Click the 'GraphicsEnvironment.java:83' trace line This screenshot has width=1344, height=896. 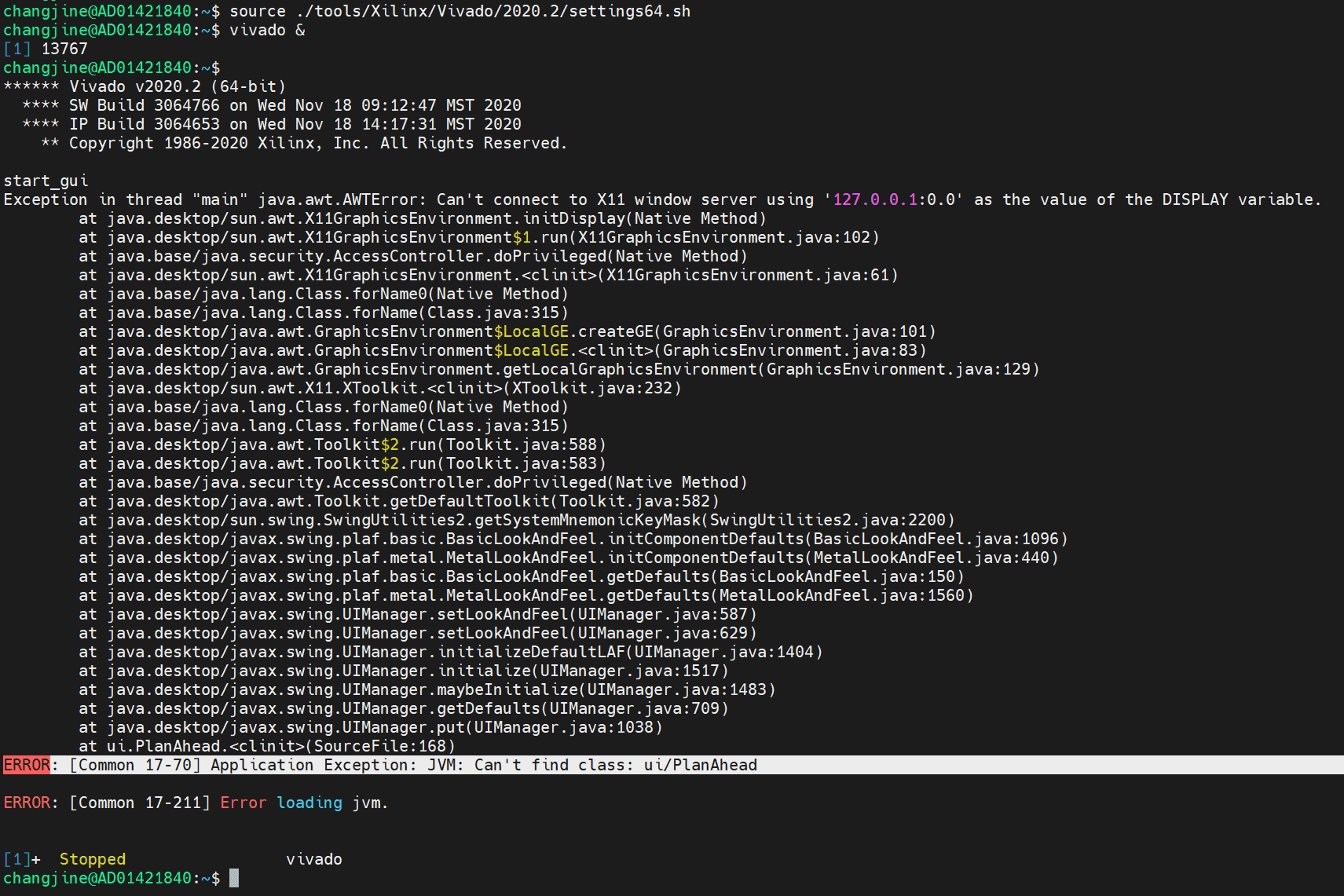click(503, 350)
